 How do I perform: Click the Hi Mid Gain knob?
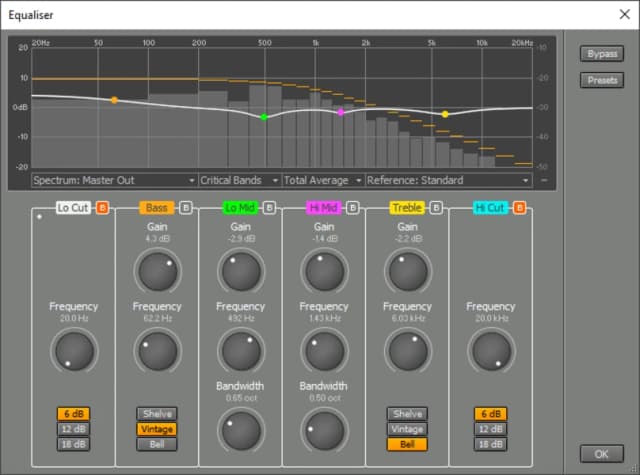point(324,271)
